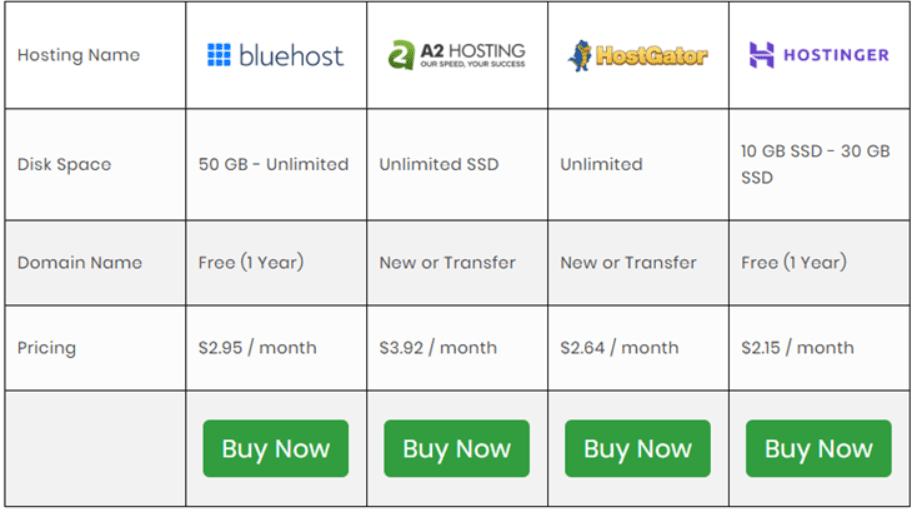Click the $2.64 / month price

coord(620,348)
